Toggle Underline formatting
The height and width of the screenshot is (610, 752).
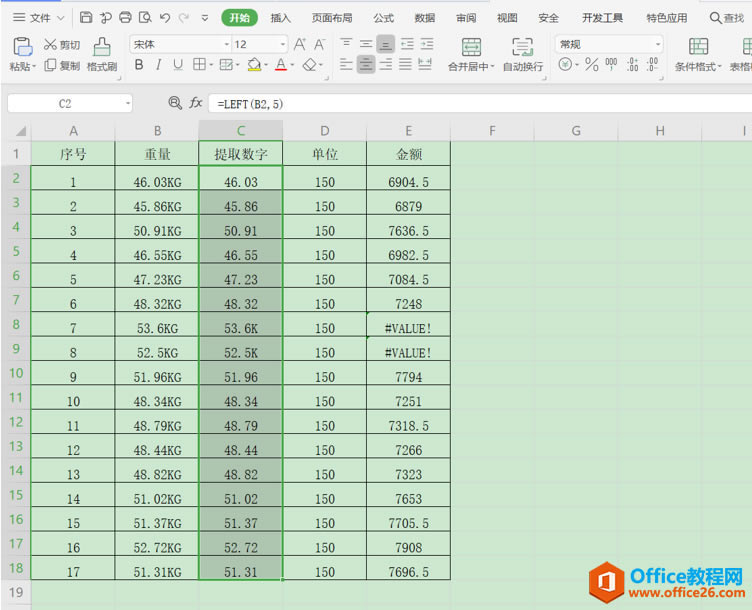(x=178, y=64)
